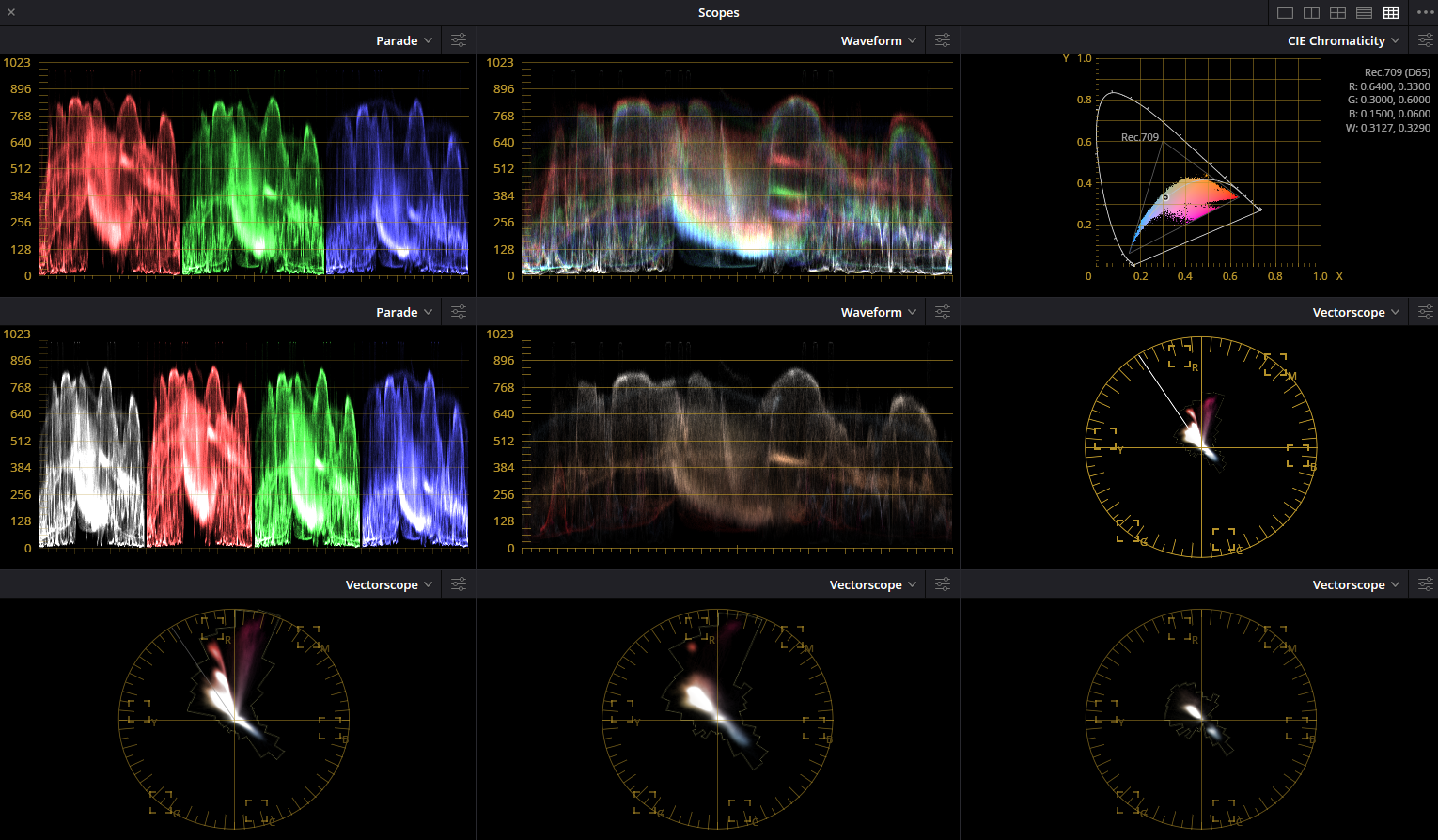Switch to the two-up scope layout
This screenshot has width=1438, height=840.
[1311, 12]
